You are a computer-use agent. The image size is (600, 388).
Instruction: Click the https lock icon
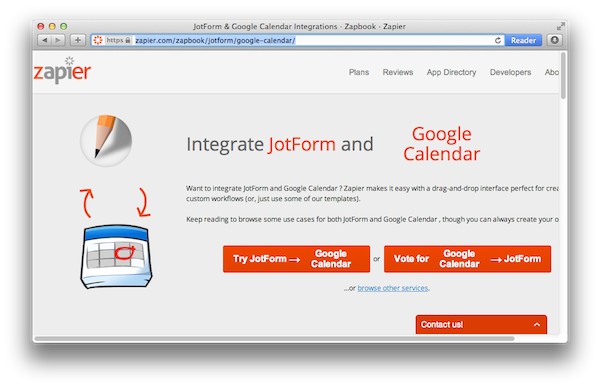pos(128,40)
